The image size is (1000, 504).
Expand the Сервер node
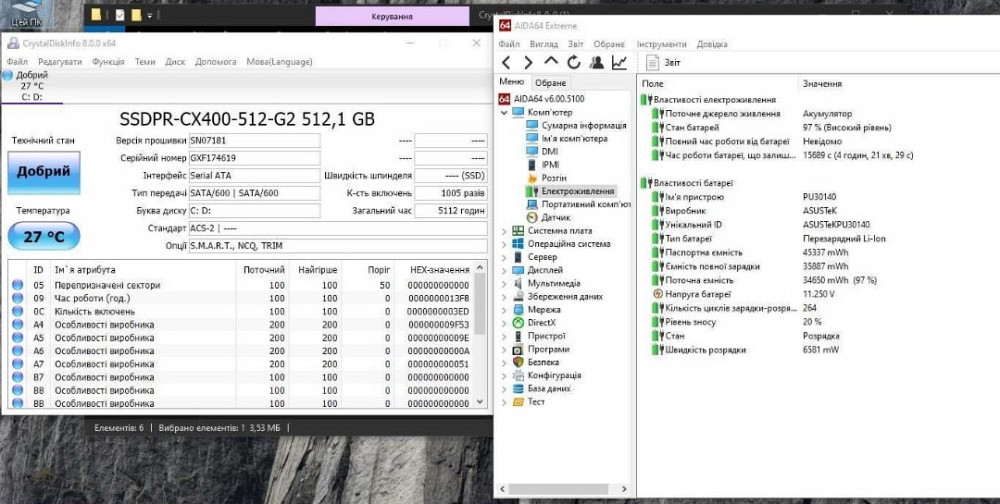pyautogui.click(x=504, y=257)
